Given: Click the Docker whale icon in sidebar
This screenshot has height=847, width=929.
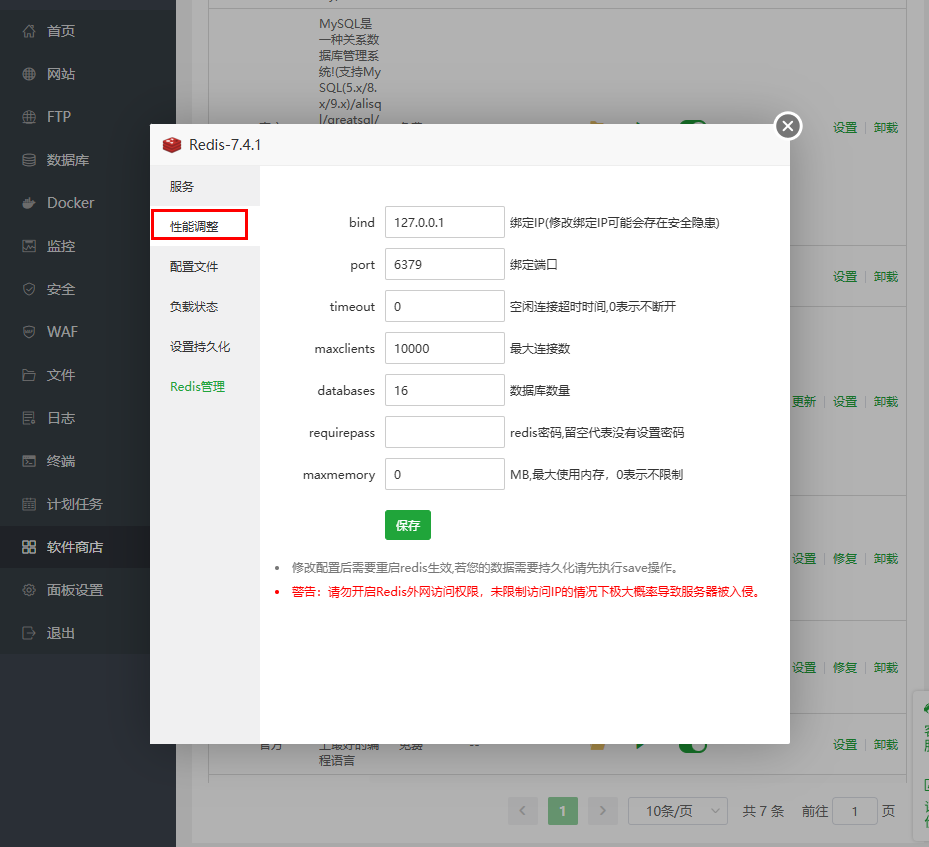Looking at the screenshot, I should click(x=29, y=203).
